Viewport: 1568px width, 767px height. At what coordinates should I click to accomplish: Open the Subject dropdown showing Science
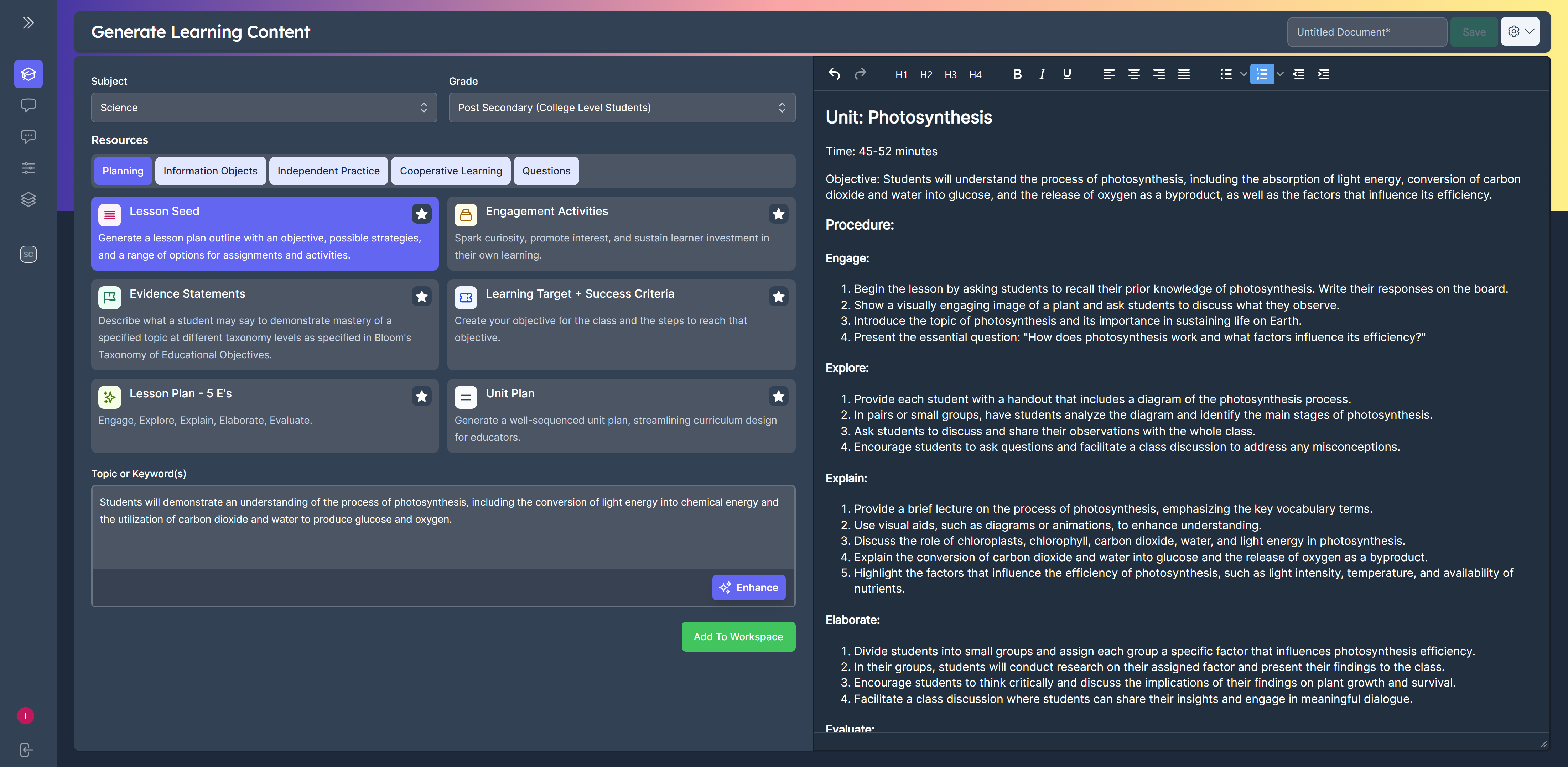click(264, 108)
